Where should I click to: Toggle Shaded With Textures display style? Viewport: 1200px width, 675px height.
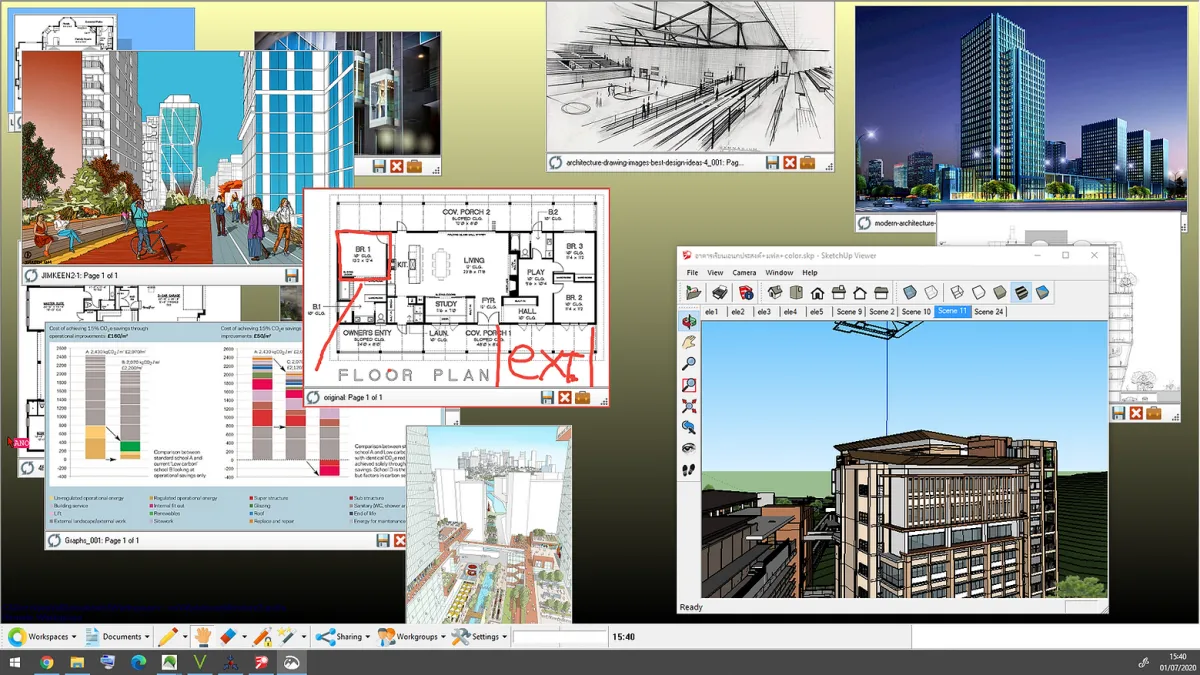(1022, 292)
